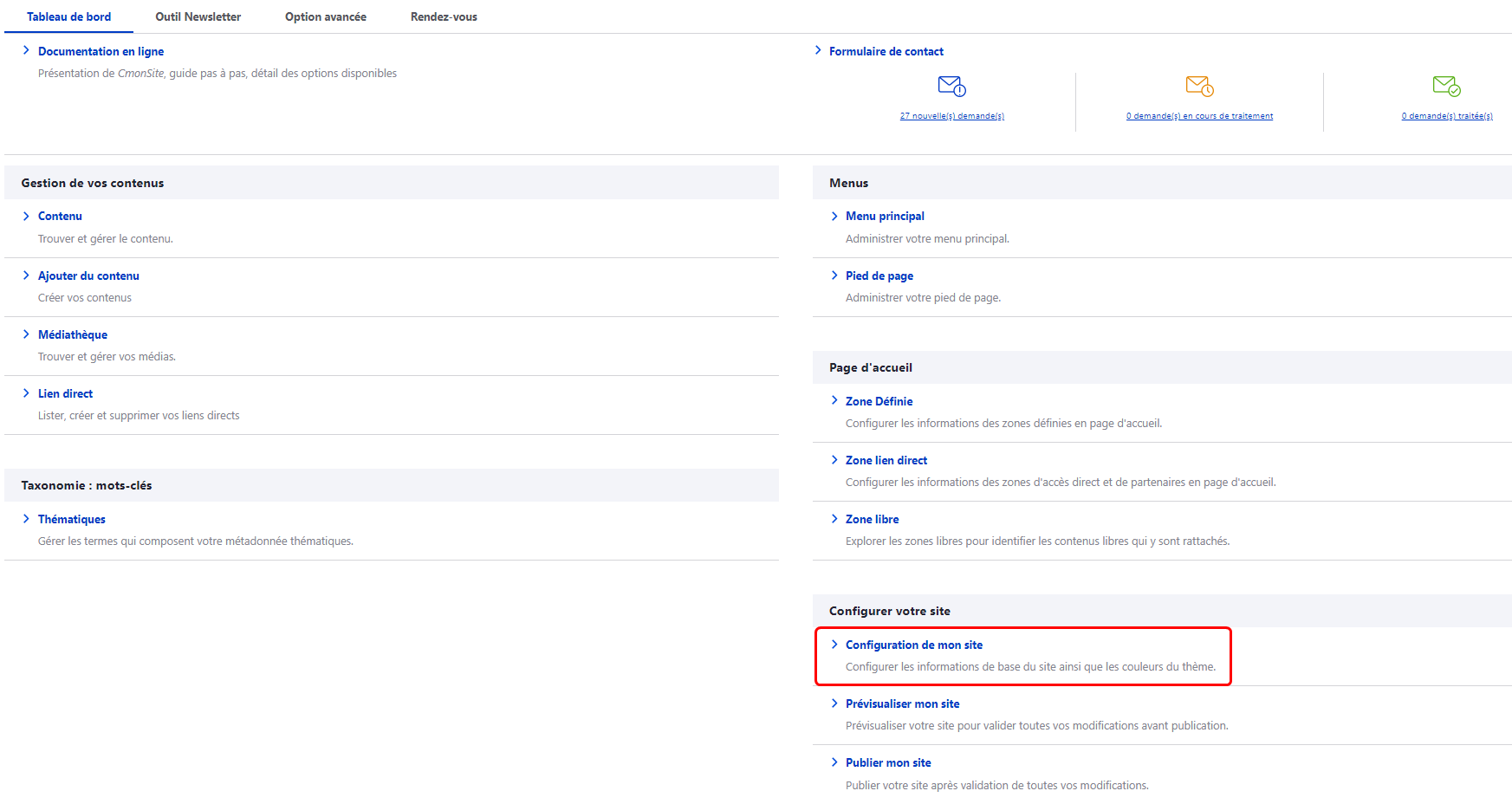Click the Prévisualiser mon site link

[902, 703]
